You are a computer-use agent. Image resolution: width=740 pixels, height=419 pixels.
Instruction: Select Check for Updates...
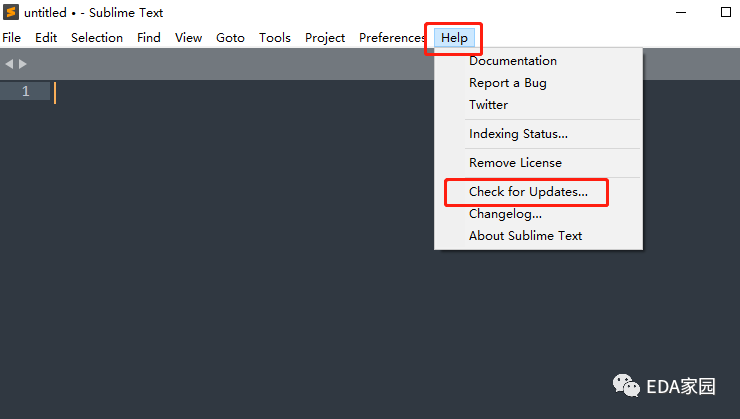(x=528, y=192)
